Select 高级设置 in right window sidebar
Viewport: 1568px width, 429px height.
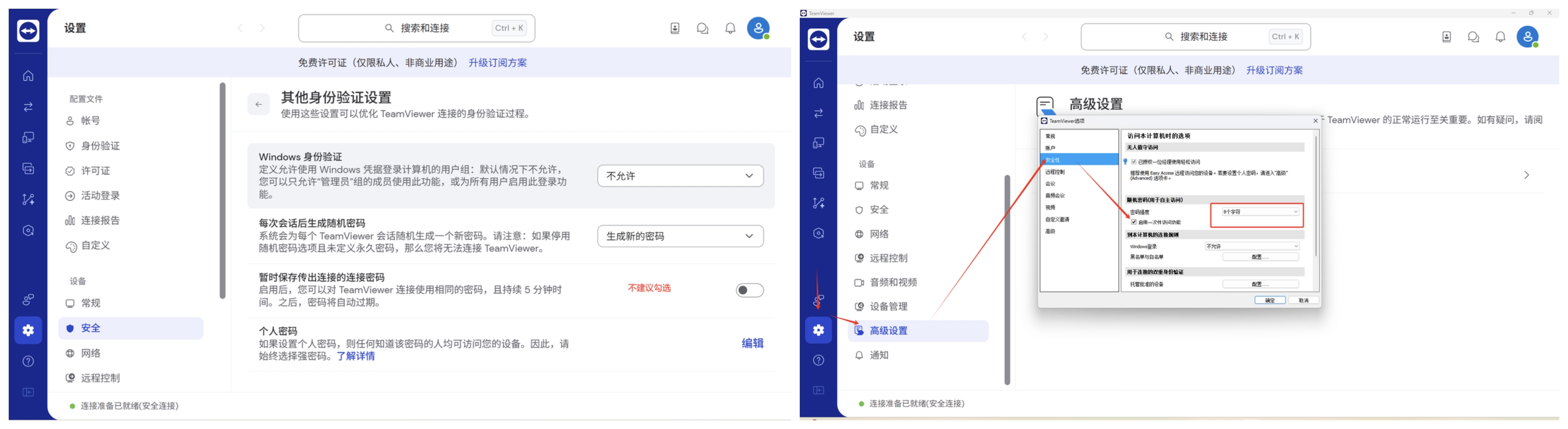point(918,331)
